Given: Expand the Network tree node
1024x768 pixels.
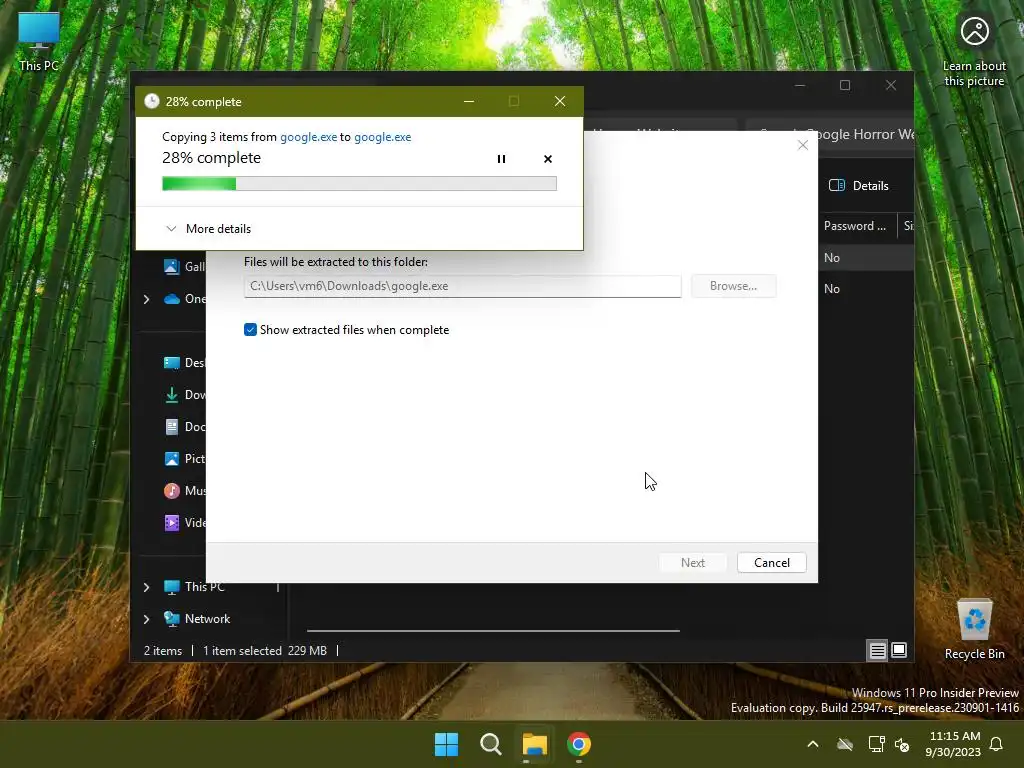Looking at the screenshot, I should point(146,619).
